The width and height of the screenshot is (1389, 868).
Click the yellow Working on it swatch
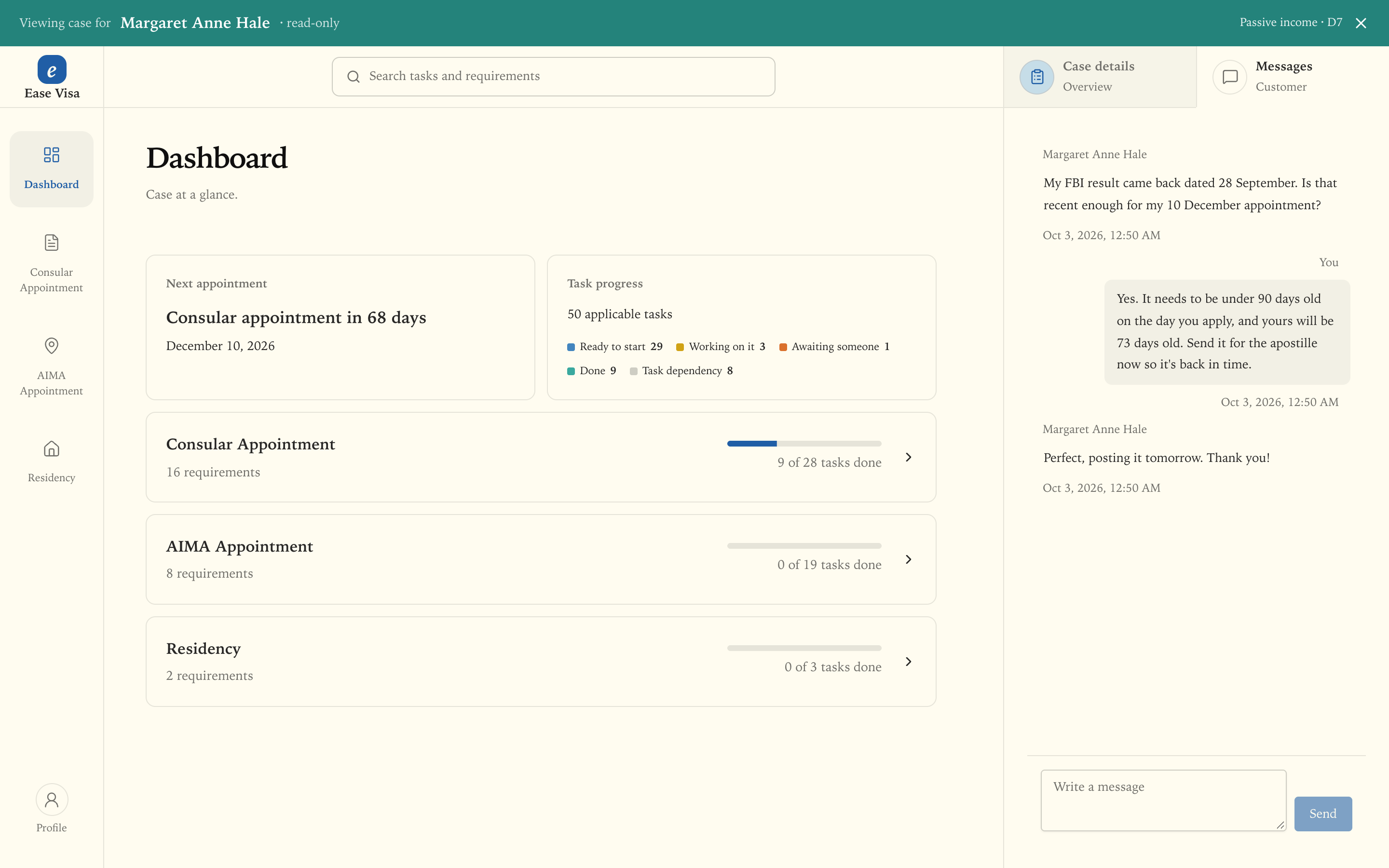pos(680,347)
